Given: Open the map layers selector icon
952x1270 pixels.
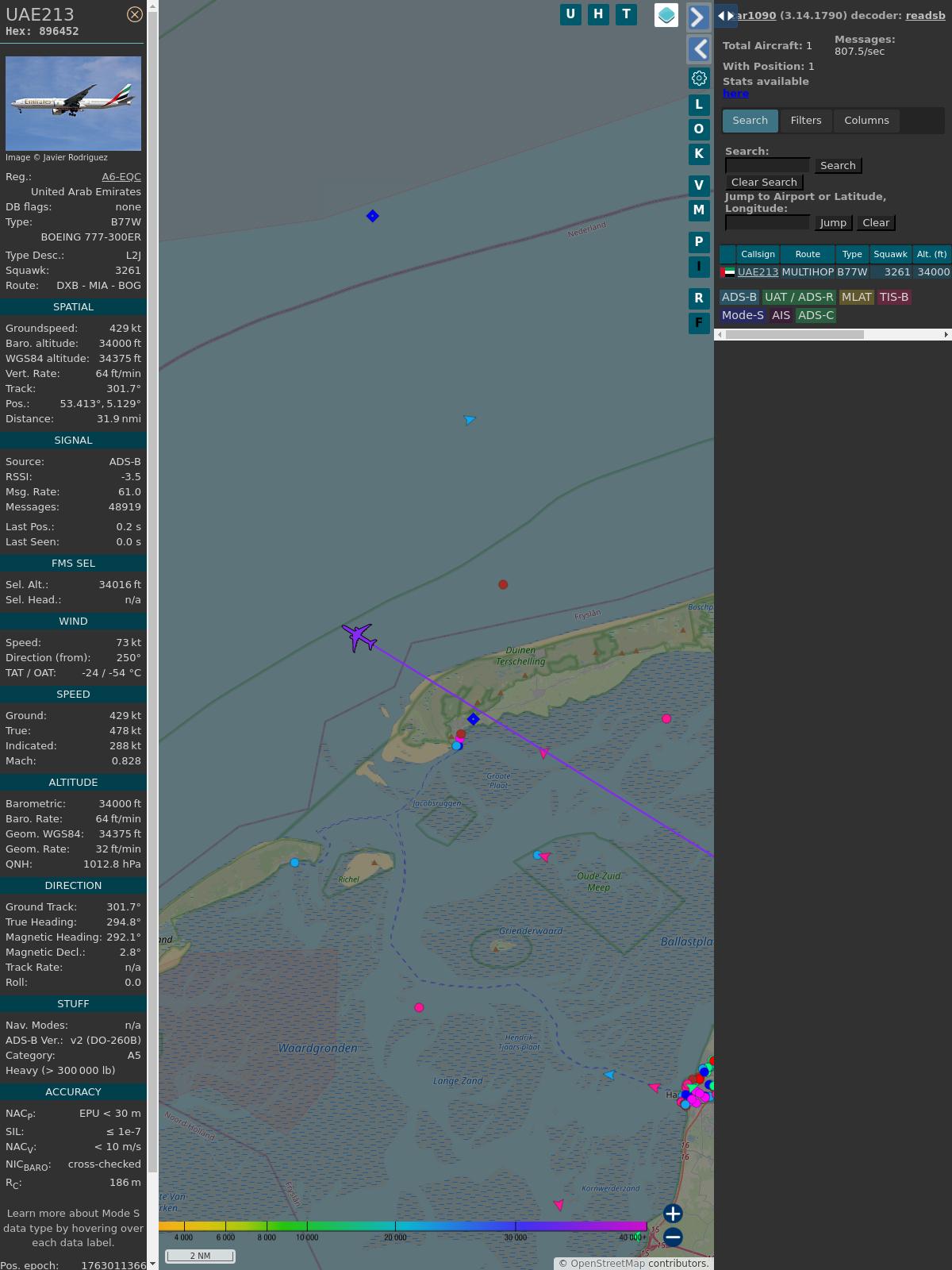Looking at the screenshot, I should point(666,14).
